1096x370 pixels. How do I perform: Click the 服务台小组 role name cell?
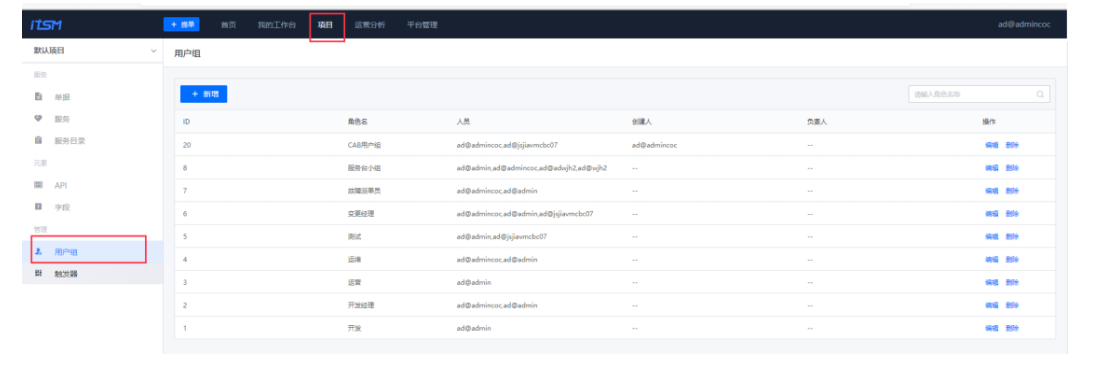click(363, 168)
